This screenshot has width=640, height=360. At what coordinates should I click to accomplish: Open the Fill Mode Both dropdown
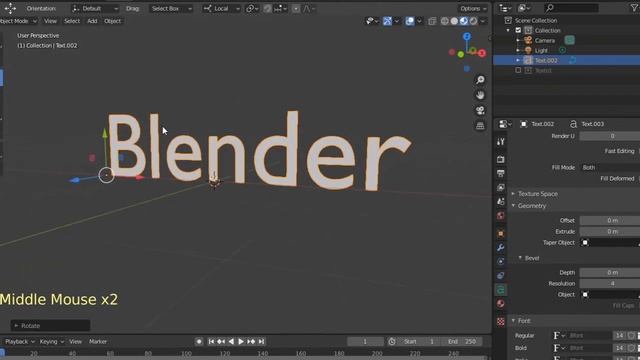(x=610, y=167)
